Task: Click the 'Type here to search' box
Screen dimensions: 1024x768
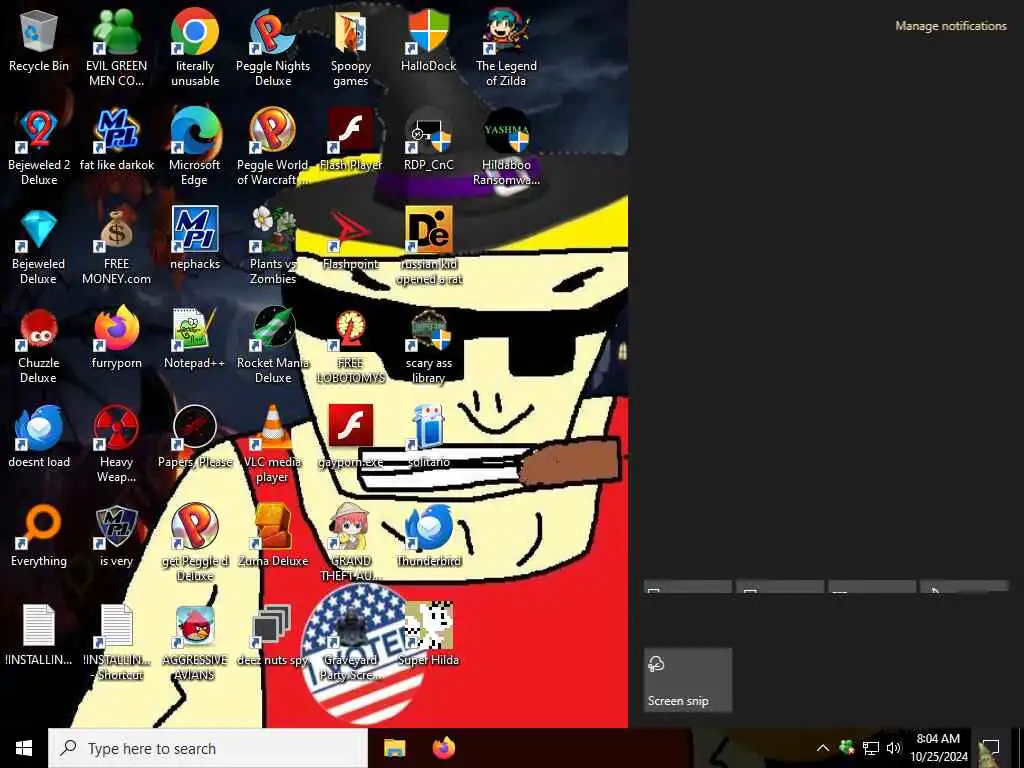Action: (x=208, y=748)
